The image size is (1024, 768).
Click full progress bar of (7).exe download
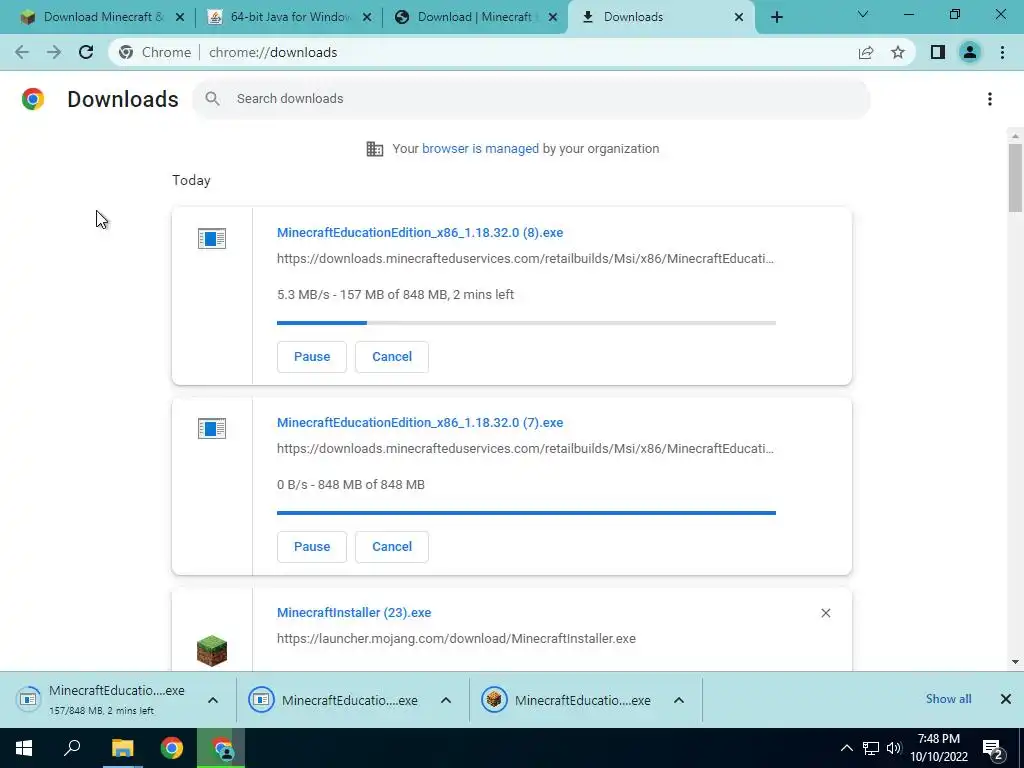[526, 513]
